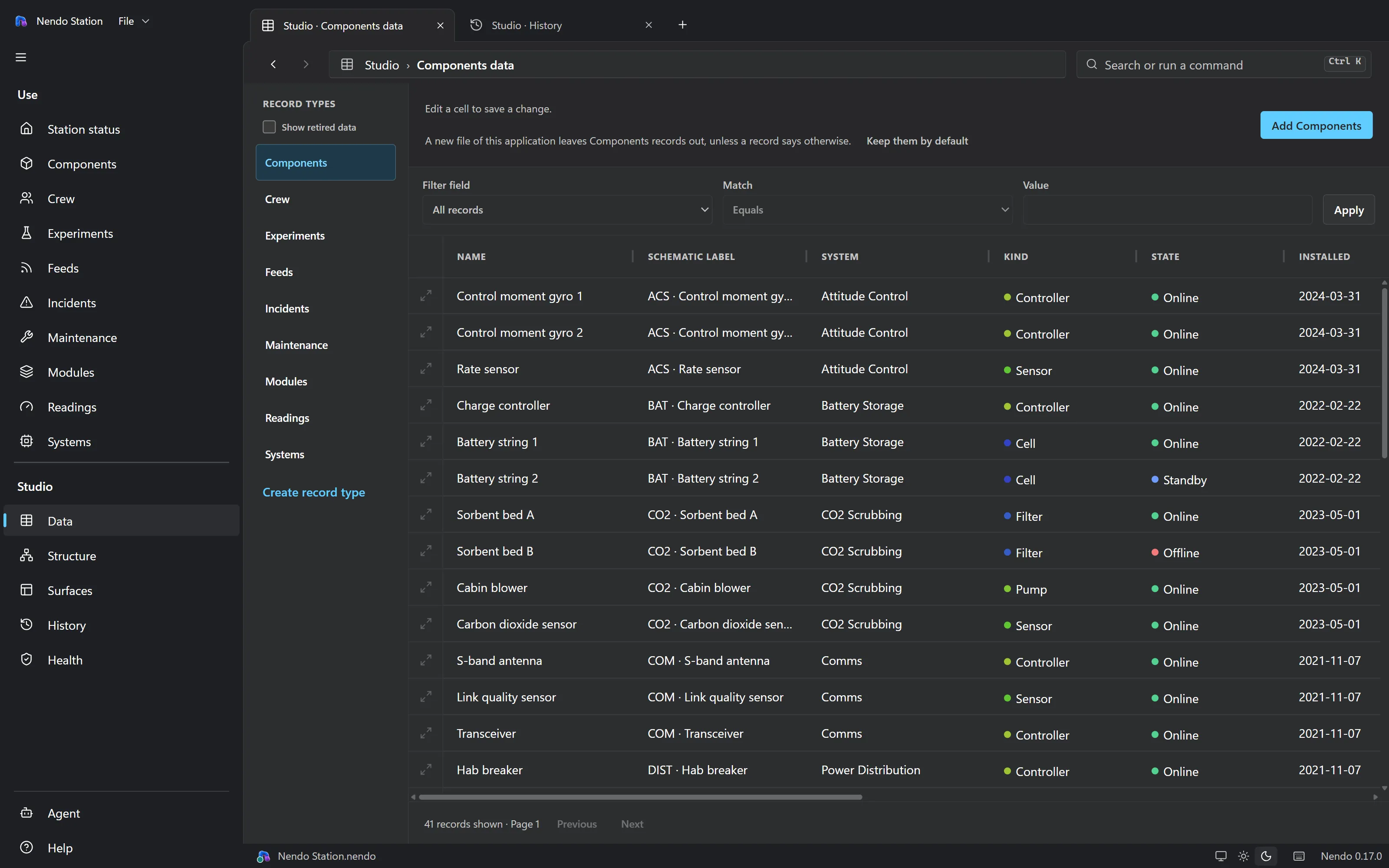Viewport: 1389px width, 868px height.
Task: Use system theme monitor icon
Action: click(x=1221, y=856)
